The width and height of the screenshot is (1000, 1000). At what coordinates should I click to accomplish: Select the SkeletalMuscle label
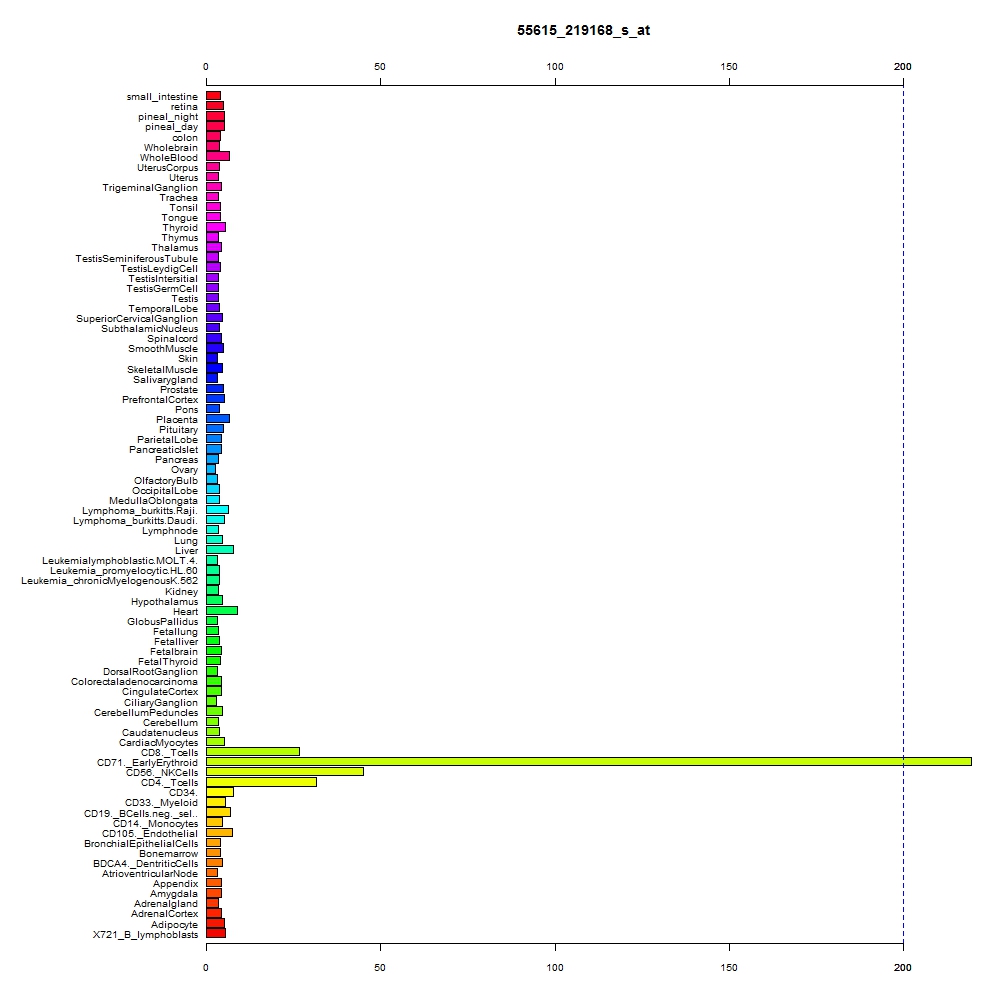(162, 370)
